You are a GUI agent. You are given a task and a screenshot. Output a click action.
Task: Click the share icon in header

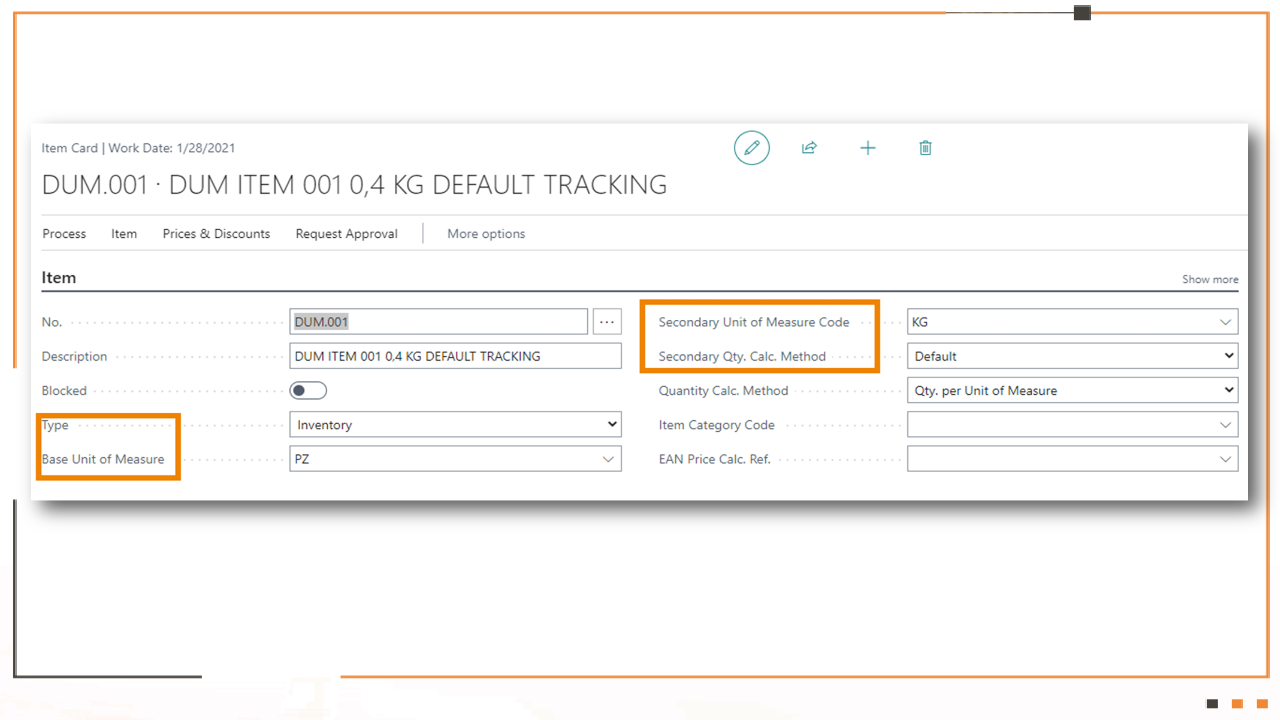coord(809,148)
